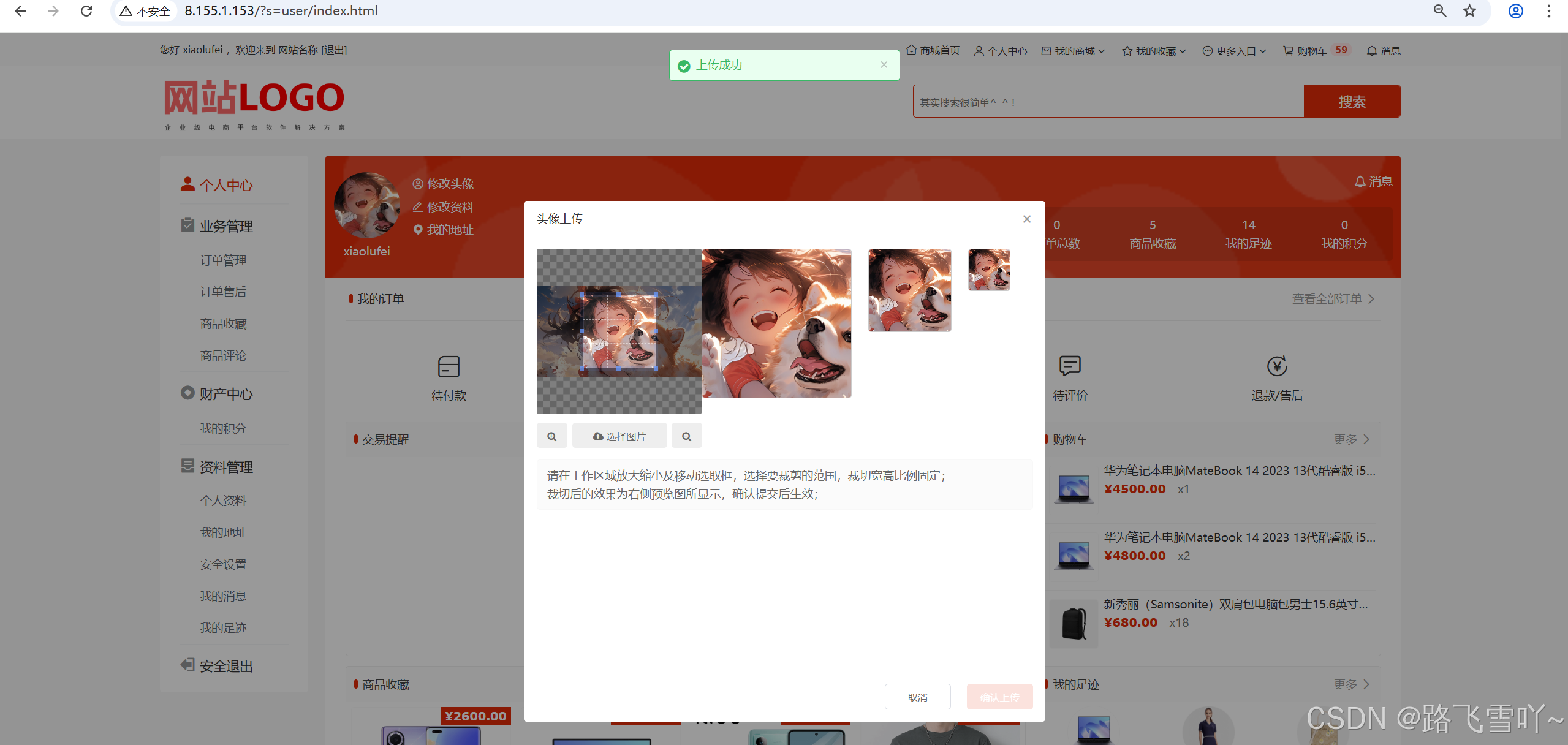The height and width of the screenshot is (745, 1568).
Task: Click the 确认上传 button
Action: pos(999,697)
